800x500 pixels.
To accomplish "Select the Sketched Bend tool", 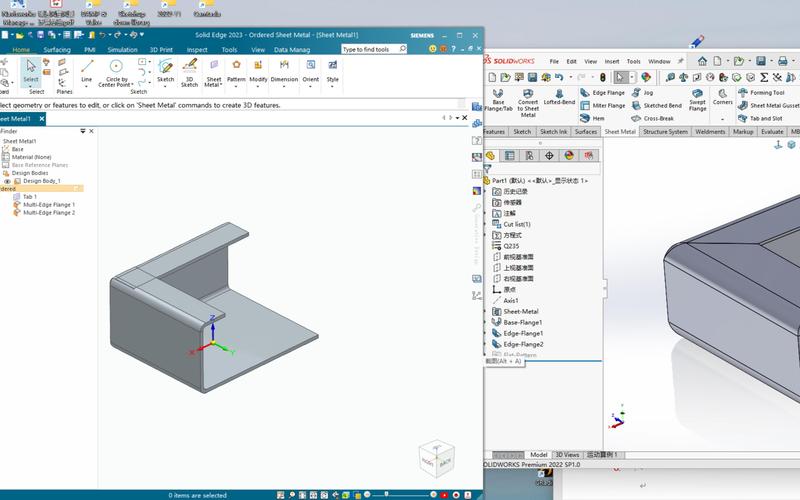I will [657, 105].
